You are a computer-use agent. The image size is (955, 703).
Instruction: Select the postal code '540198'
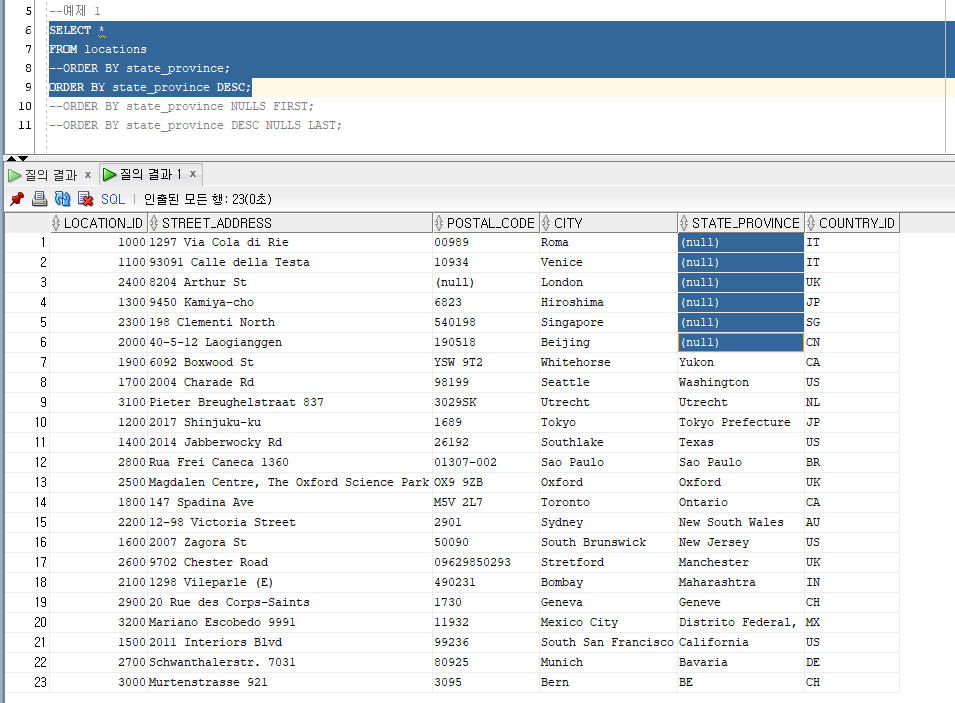click(485, 322)
